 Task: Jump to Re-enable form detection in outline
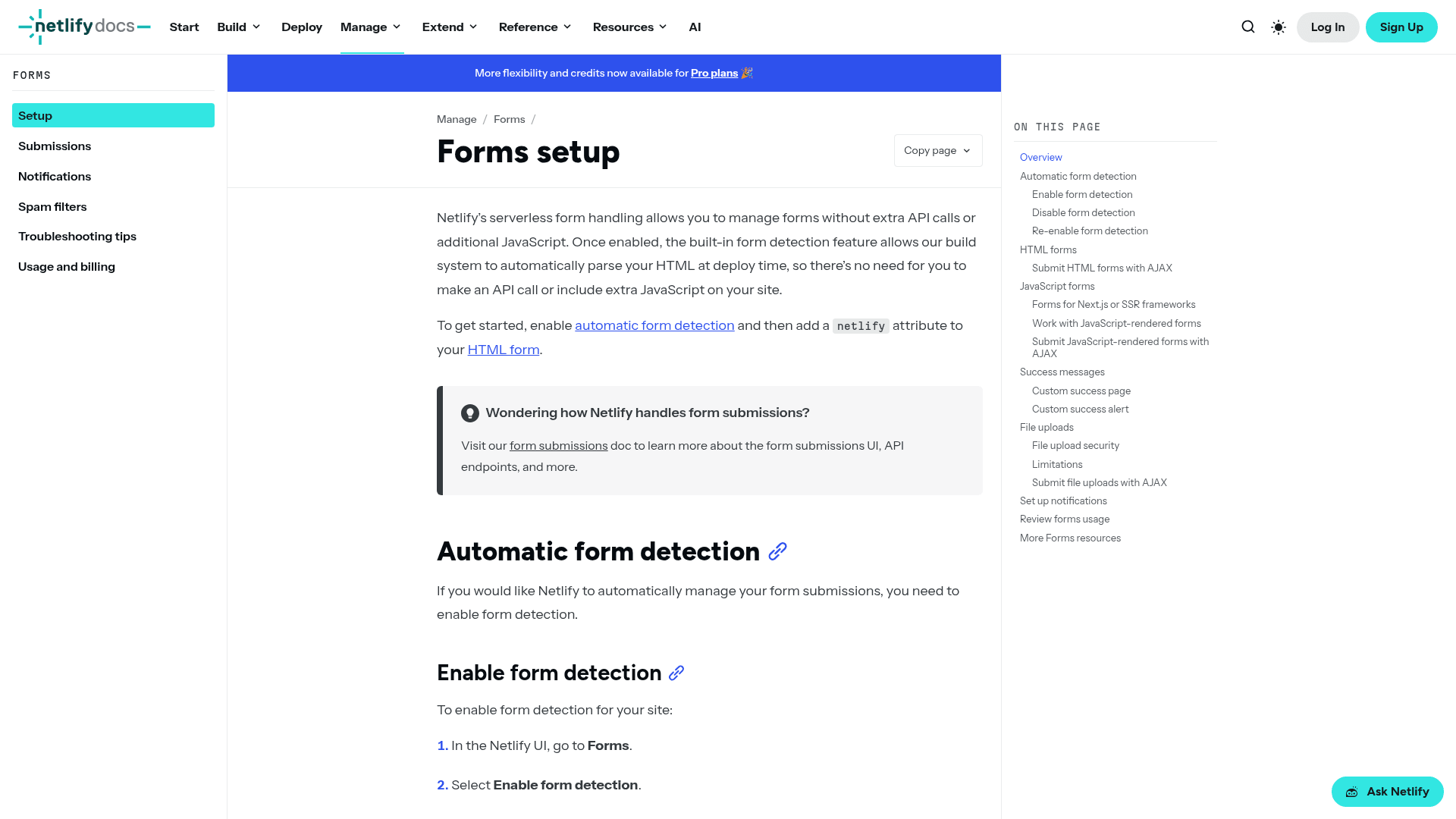(x=1090, y=231)
